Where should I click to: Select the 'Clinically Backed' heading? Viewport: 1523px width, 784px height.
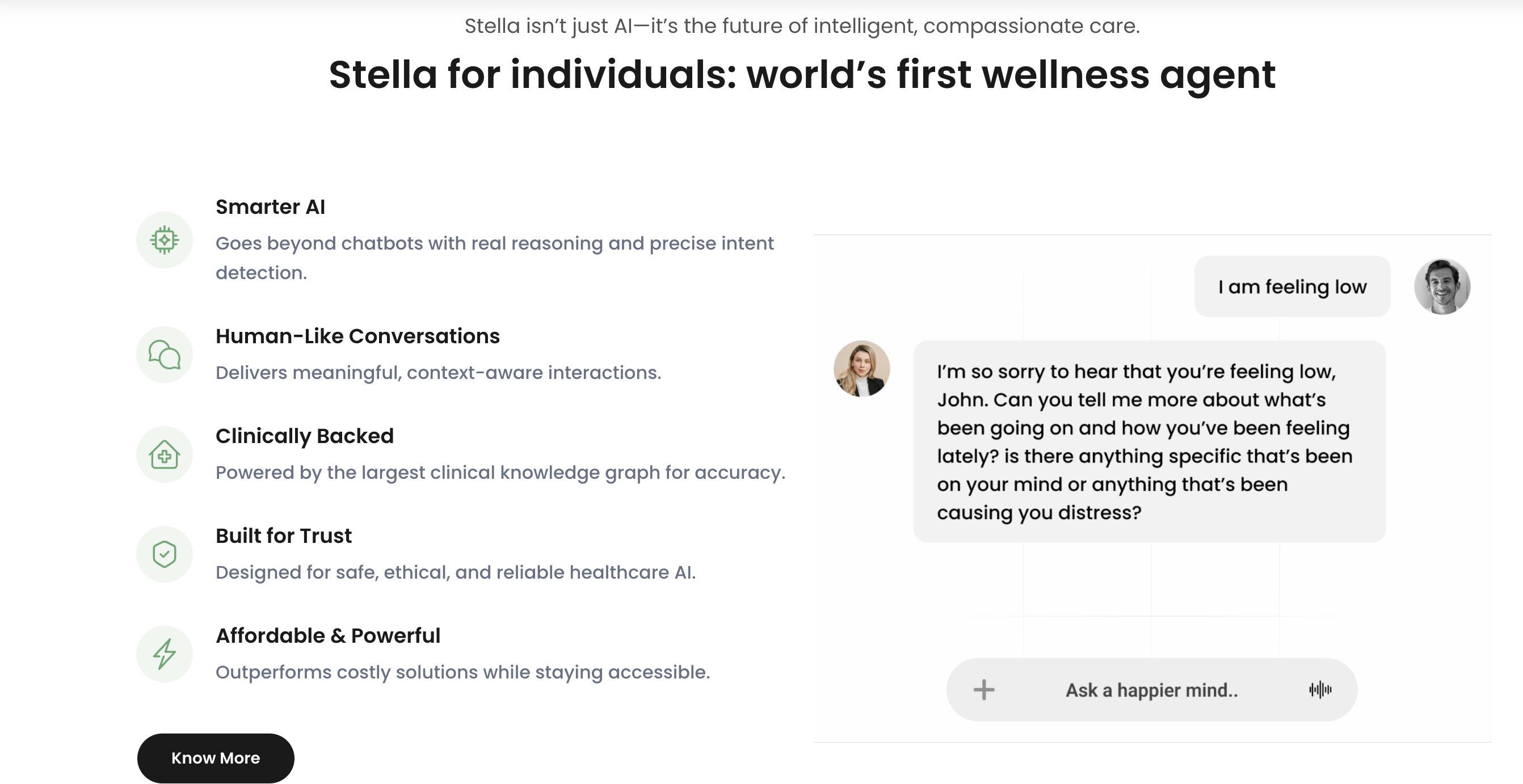click(304, 436)
